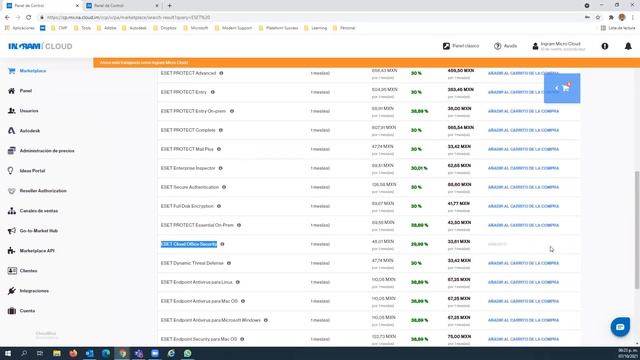Image resolution: width=640 pixels, height=360 pixels.
Task: Open Ayuda help menu
Action: [x=505, y=46]
